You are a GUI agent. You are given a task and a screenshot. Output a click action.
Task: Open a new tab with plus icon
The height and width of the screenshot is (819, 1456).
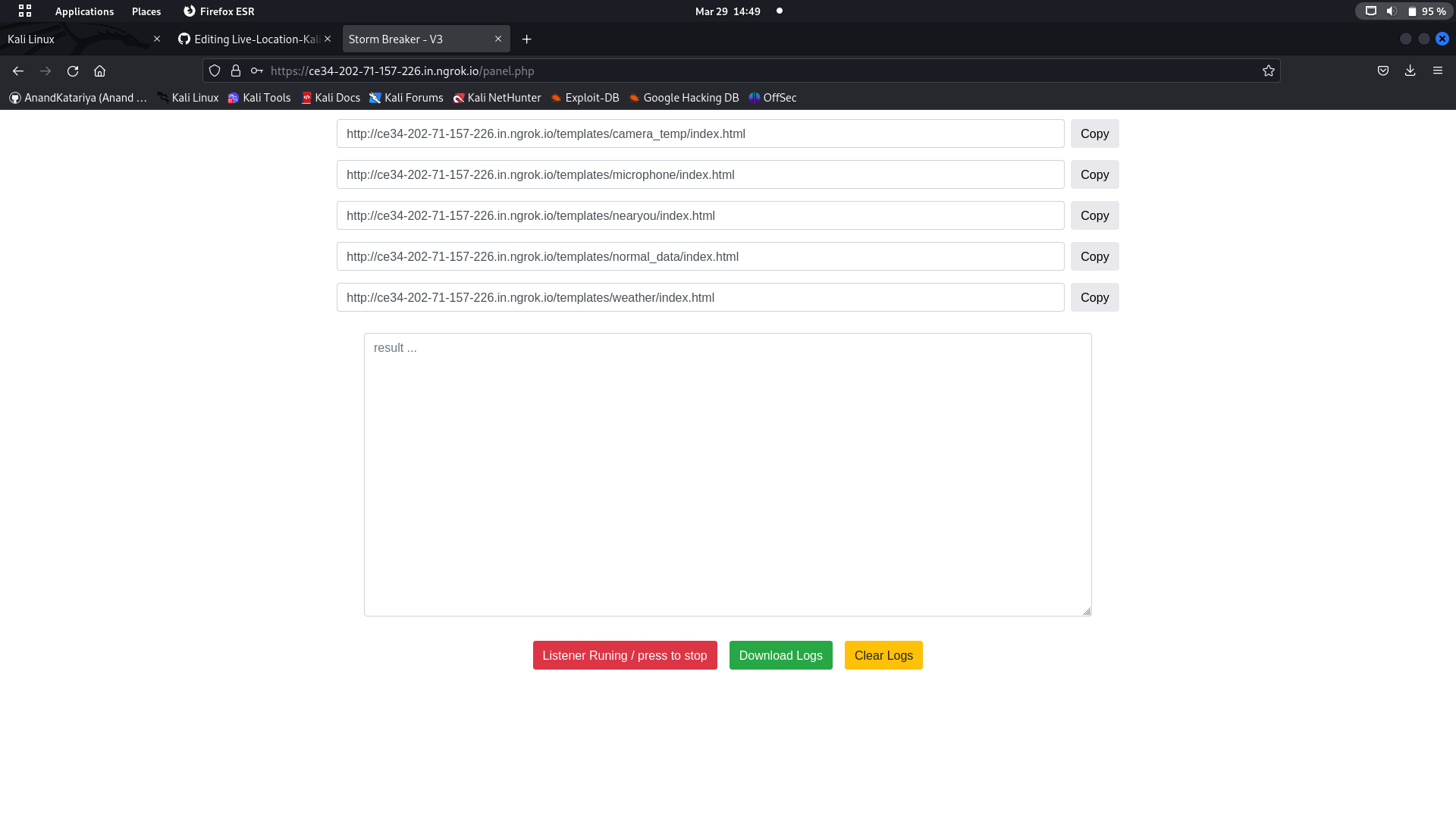tap(526, 39)
